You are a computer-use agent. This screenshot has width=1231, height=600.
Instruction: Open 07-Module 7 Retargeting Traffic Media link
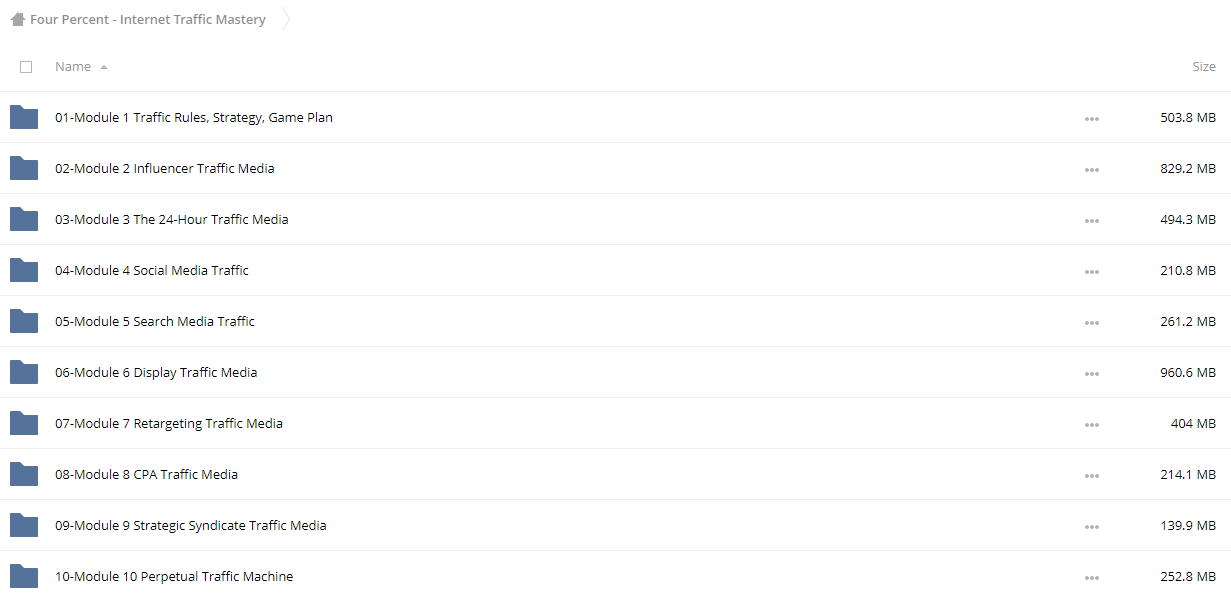(x=169, y=423)
